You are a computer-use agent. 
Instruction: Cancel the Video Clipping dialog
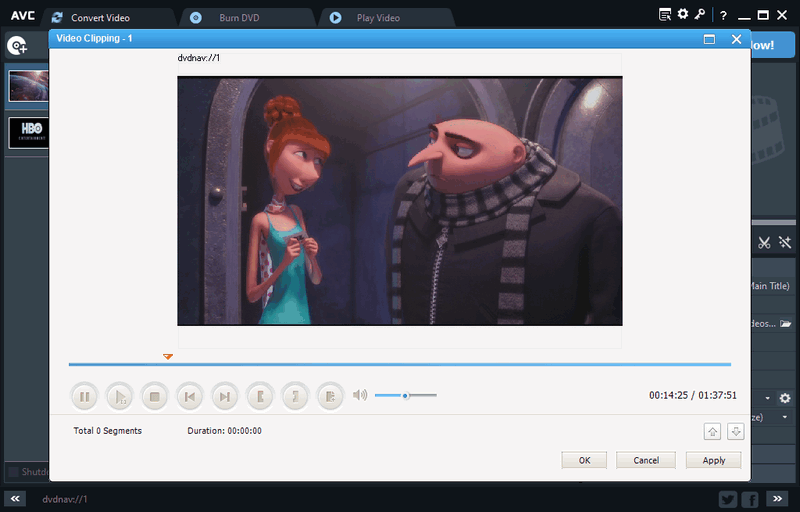tap(646, 460)
